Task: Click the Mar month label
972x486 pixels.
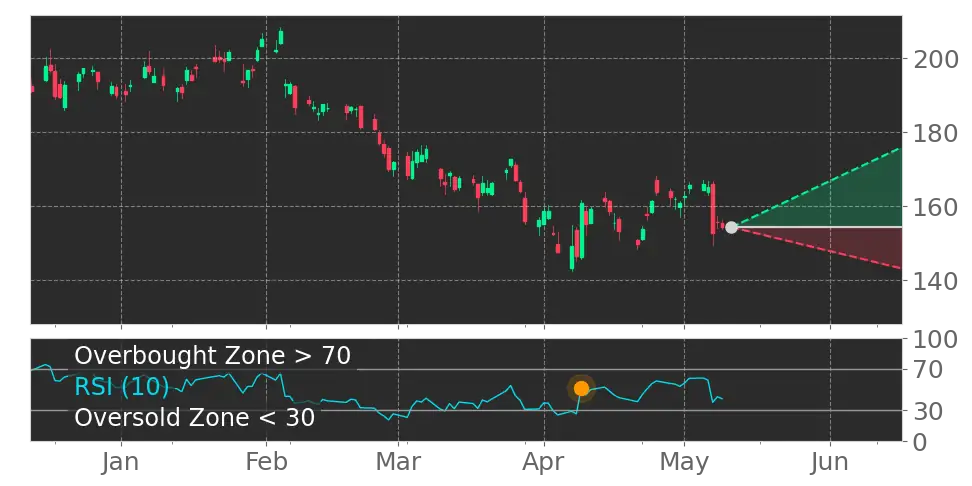Action: [x=399, y=462]
